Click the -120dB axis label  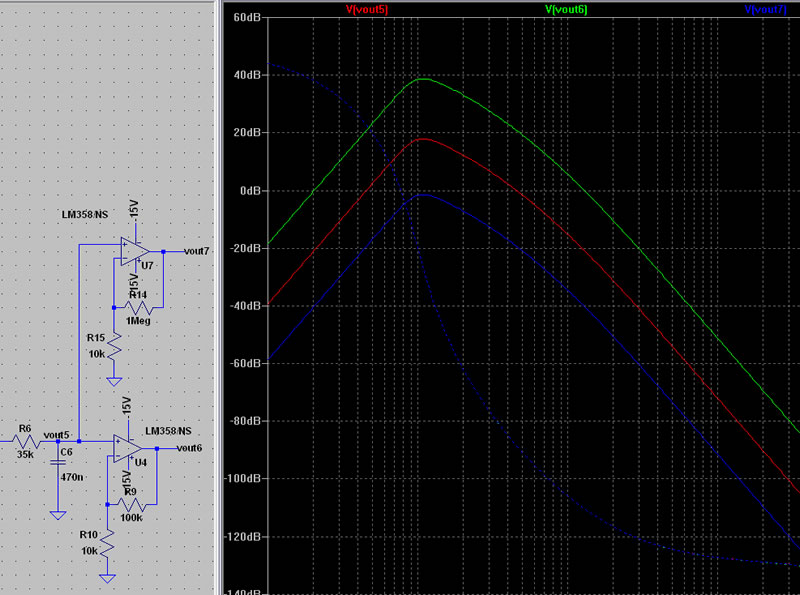[243, 537]
